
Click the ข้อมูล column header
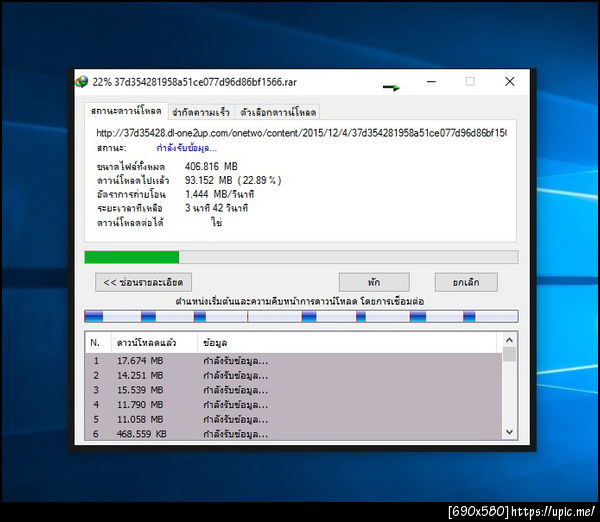tap(347, 343)
